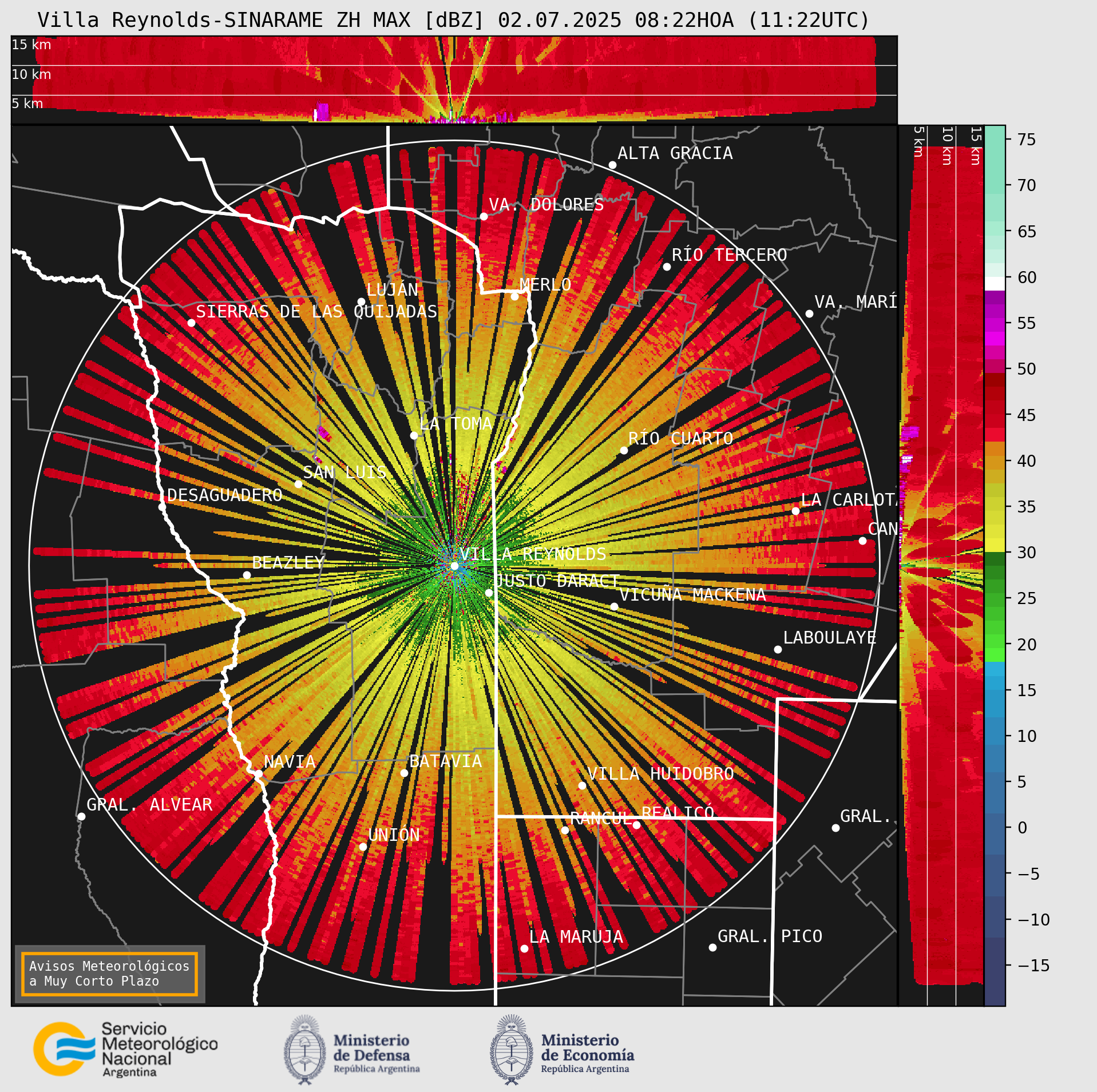This screenshot has width=1097, height=1092.
Task: Click the 'VILLA HUIDOBRO' map label
Action: click(660, 774)
